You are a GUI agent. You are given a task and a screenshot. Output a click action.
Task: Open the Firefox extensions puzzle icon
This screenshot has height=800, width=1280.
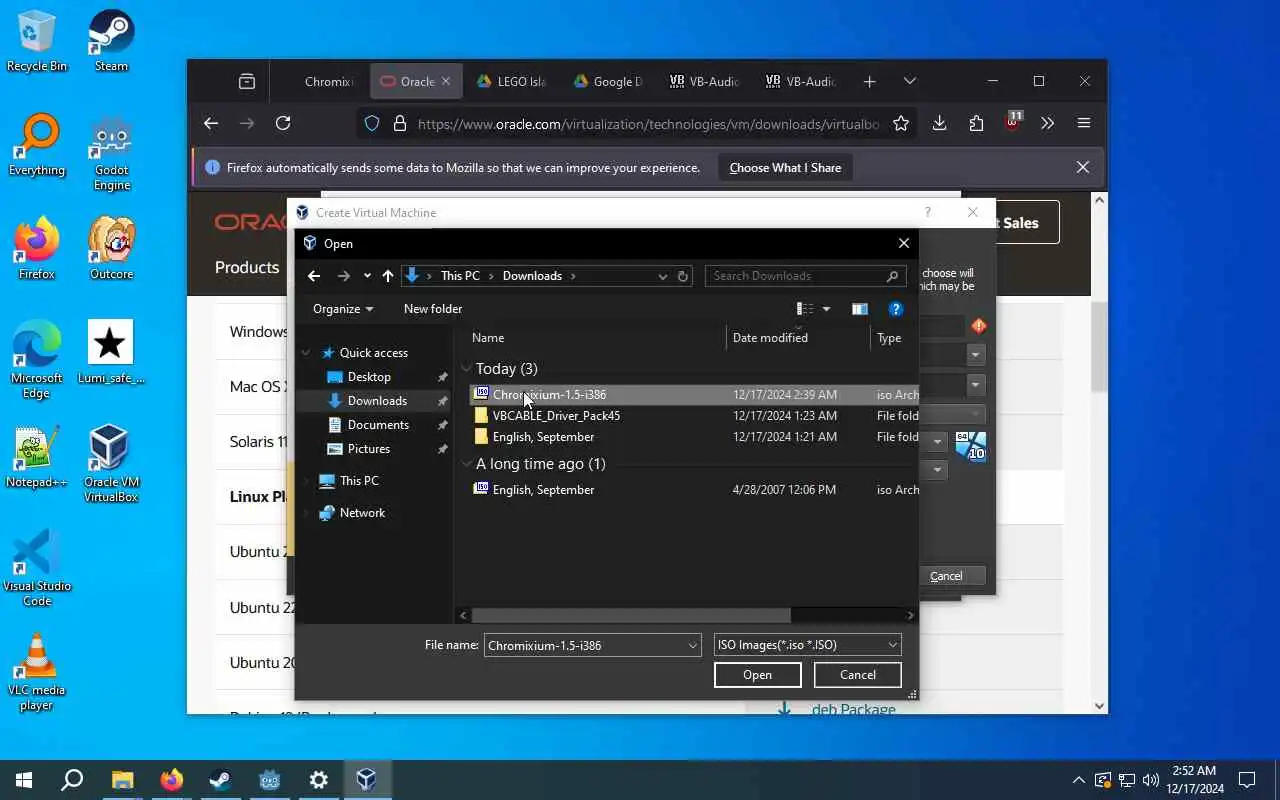pos(976,123)
